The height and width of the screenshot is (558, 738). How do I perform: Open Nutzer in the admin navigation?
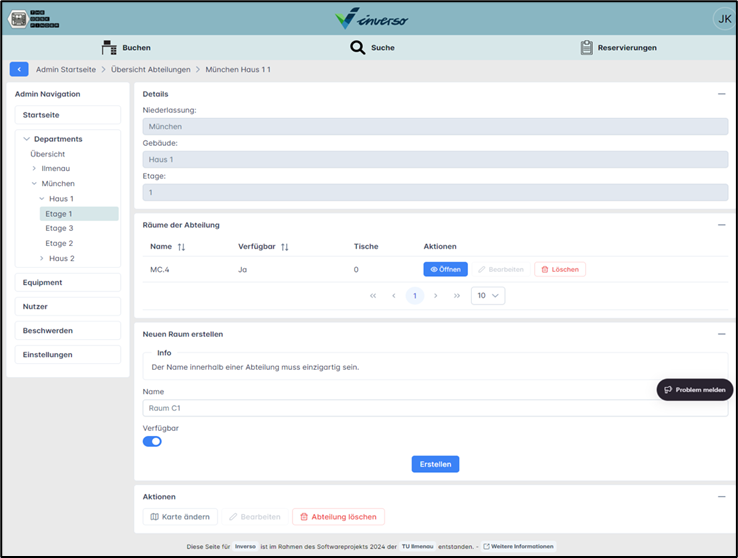pyautogui.click(x=68, y=306)
